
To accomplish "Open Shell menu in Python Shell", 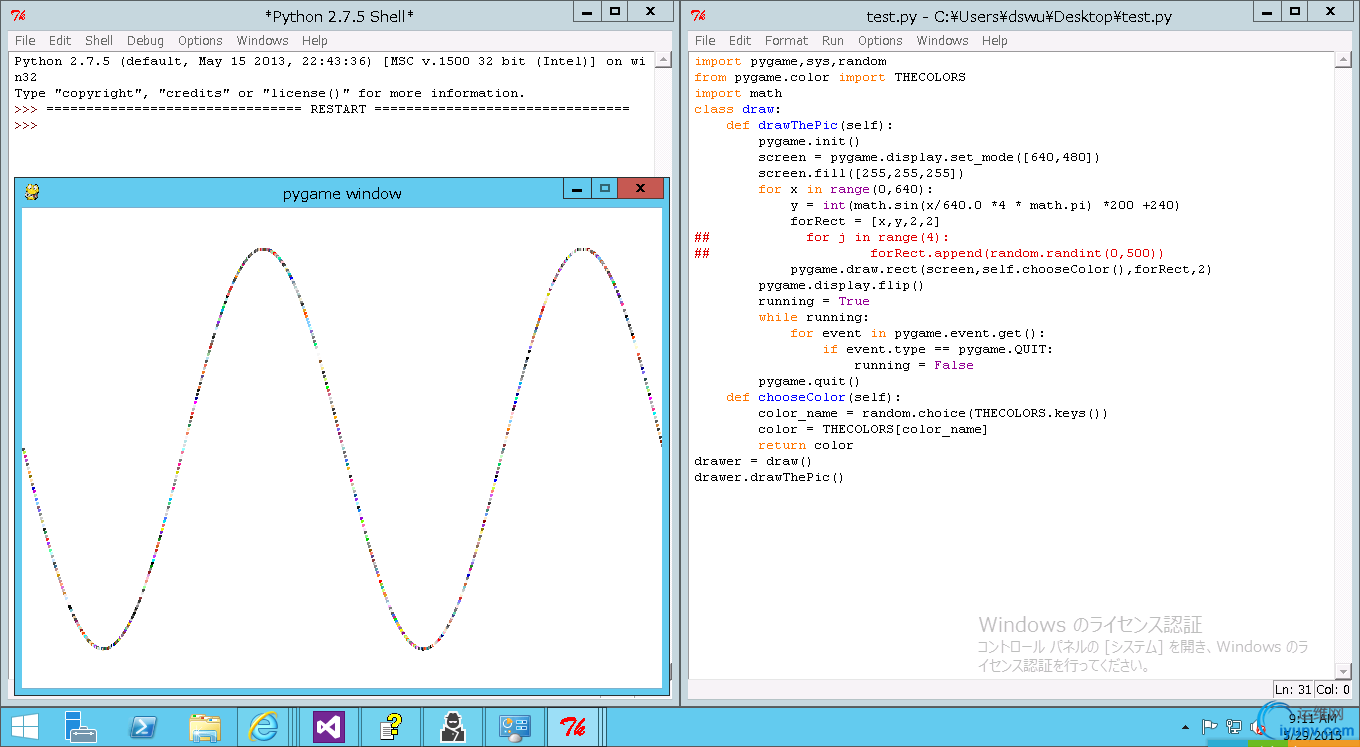I will coord(99,41).
